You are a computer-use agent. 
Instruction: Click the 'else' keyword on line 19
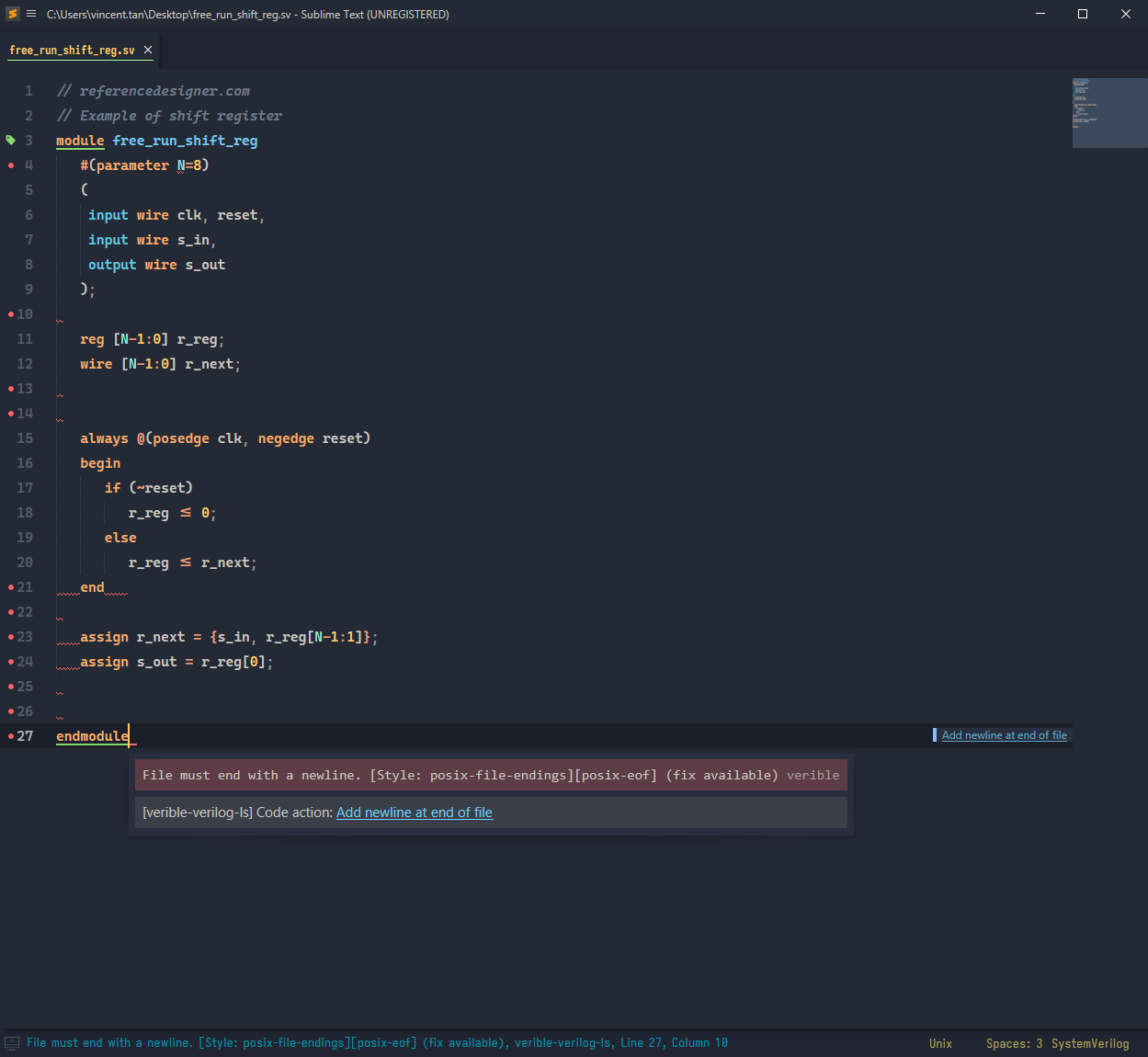(120, 538)
